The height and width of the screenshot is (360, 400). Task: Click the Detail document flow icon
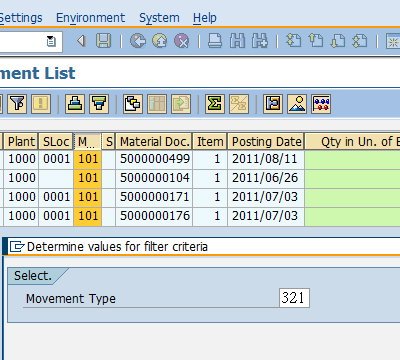click(133, 104)
